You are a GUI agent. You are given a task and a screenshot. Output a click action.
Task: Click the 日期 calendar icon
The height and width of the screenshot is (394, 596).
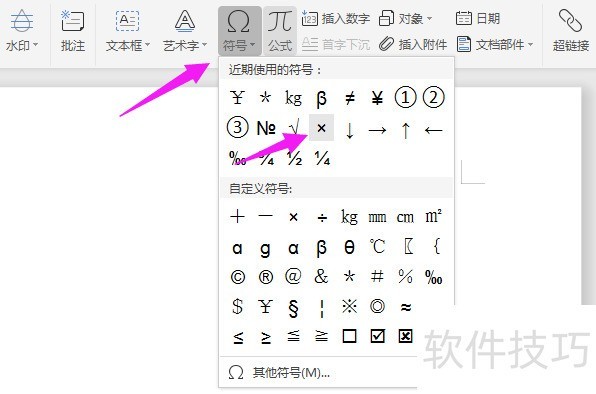point(464,18)
